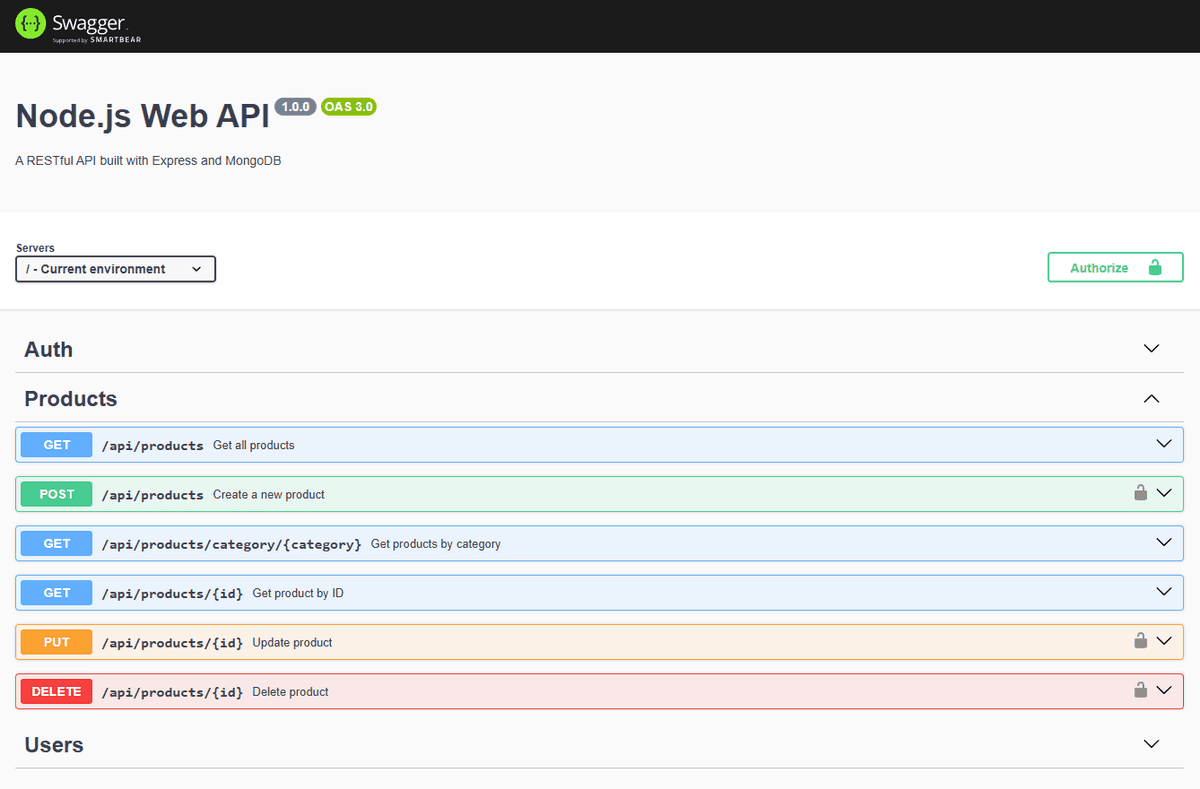Click the 1.0.0 version badge
The height and width of the screenshot is (789, 1200).
click(296, 106)
